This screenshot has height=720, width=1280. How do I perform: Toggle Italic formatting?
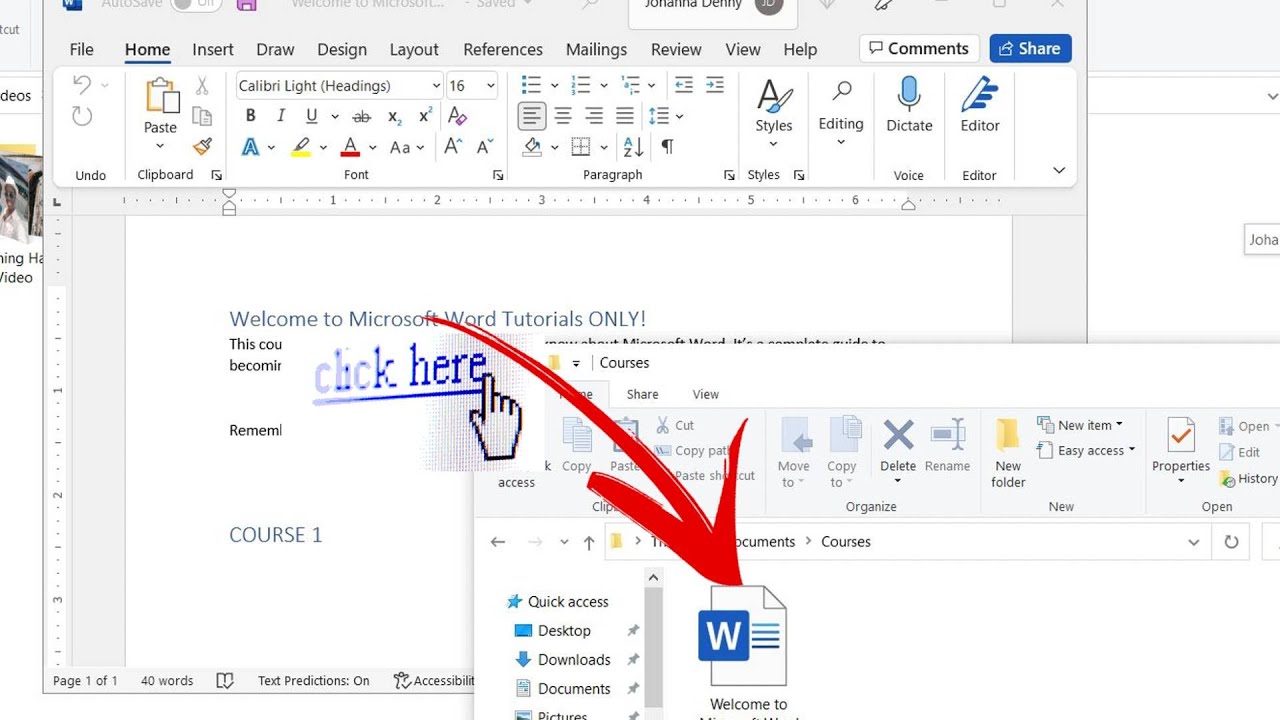coord(281,116)
